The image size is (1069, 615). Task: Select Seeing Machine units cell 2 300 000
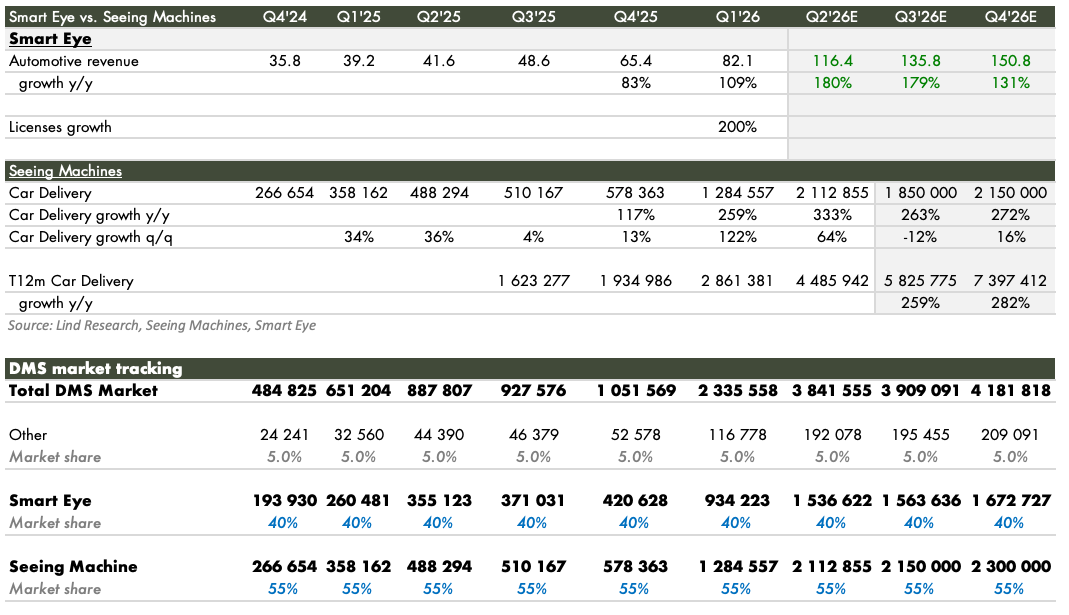coord(1010,567)
